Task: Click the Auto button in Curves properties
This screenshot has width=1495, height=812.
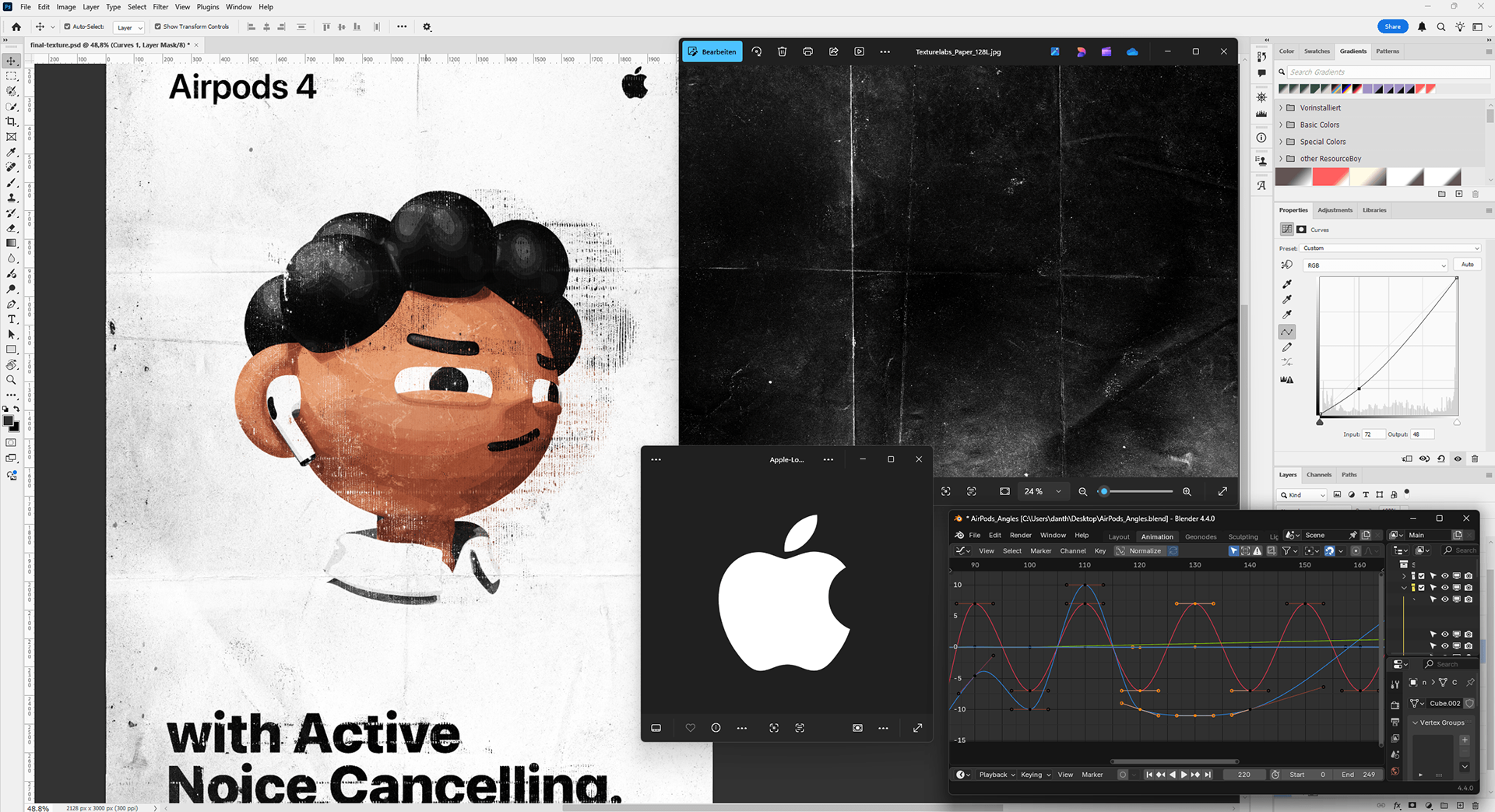Action: click(x=1467, y=265)
